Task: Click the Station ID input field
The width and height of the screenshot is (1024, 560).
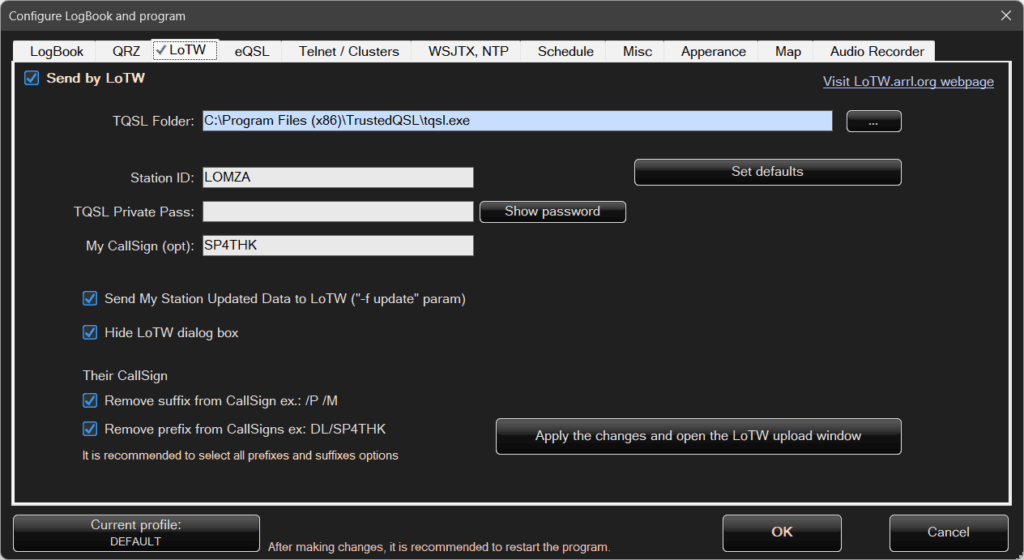Action: (x=338, y=177)
